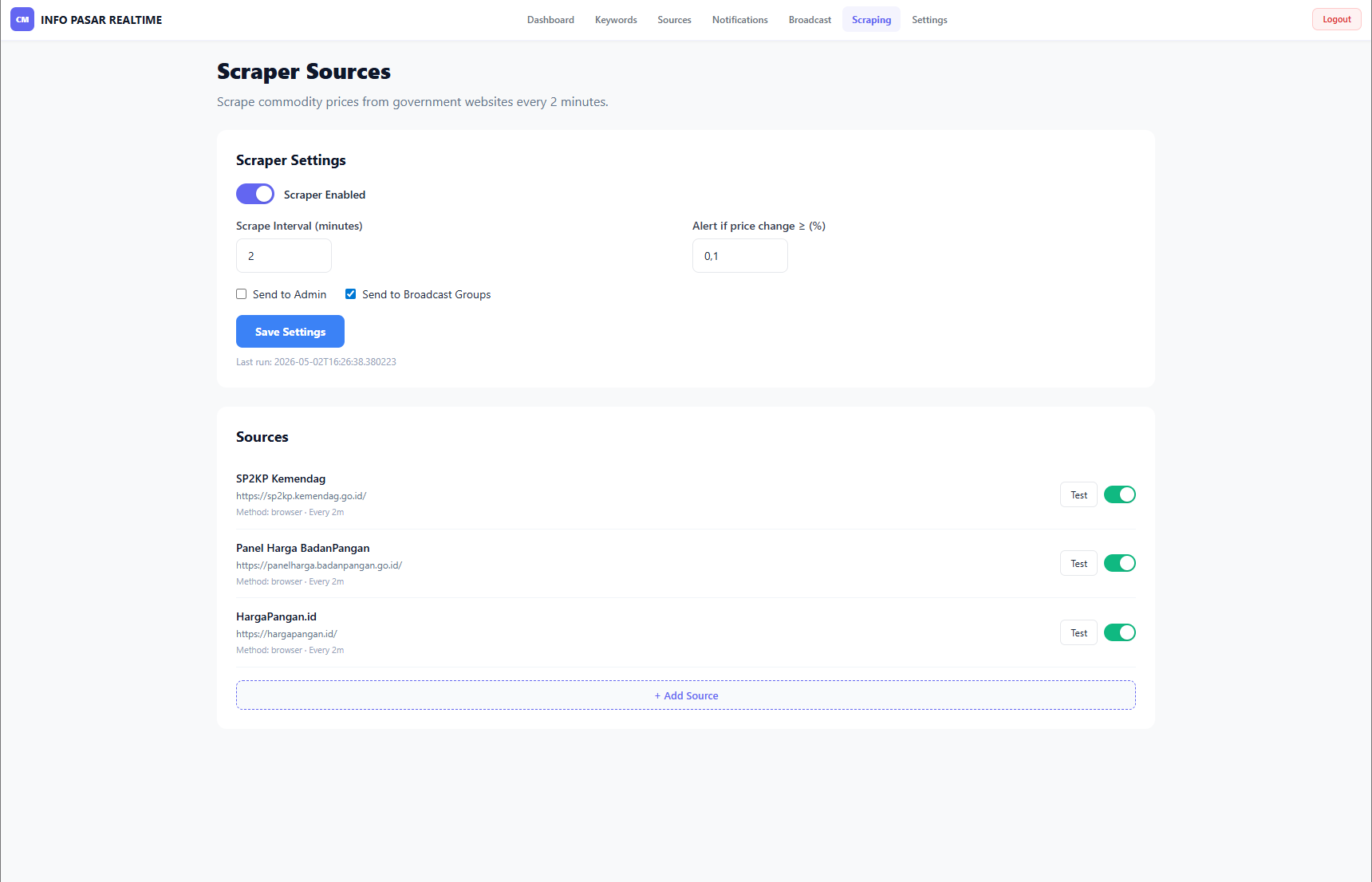Click the SP2KP Kemendag source name
The height and width of the screenshot is (882, 1372).
pyautogui.click(x=281, y=478)
